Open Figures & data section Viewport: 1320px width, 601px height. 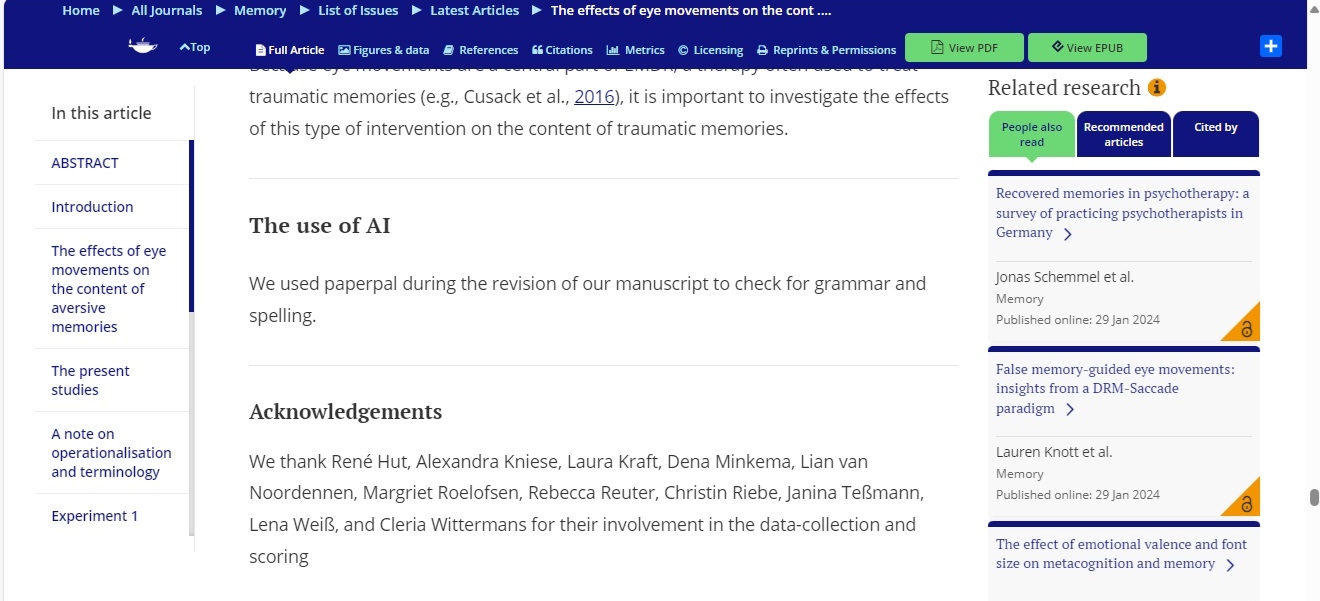coord(384,50)
